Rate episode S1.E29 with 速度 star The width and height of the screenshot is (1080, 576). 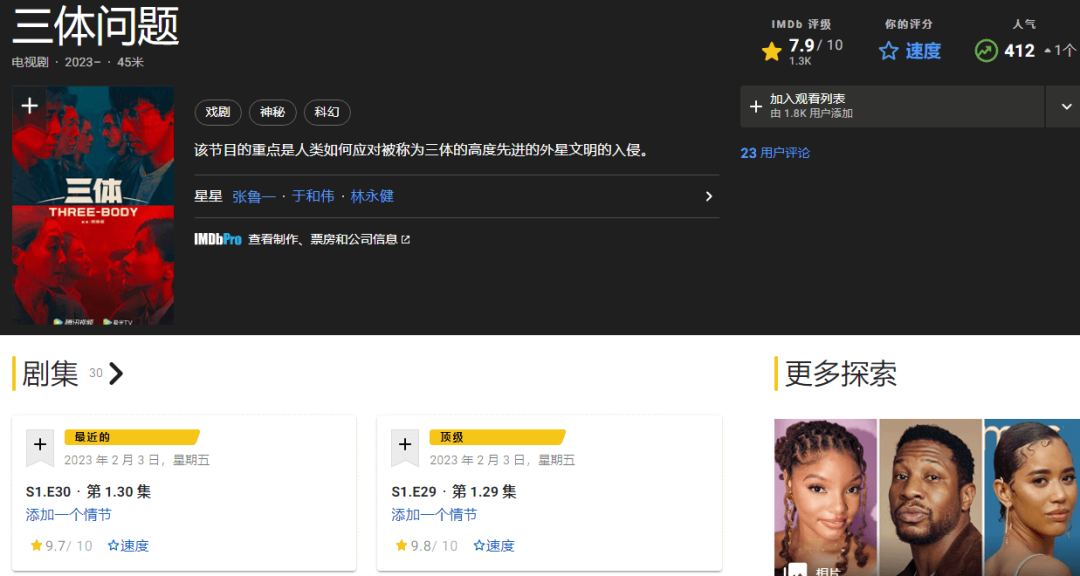tap(494, 546)
